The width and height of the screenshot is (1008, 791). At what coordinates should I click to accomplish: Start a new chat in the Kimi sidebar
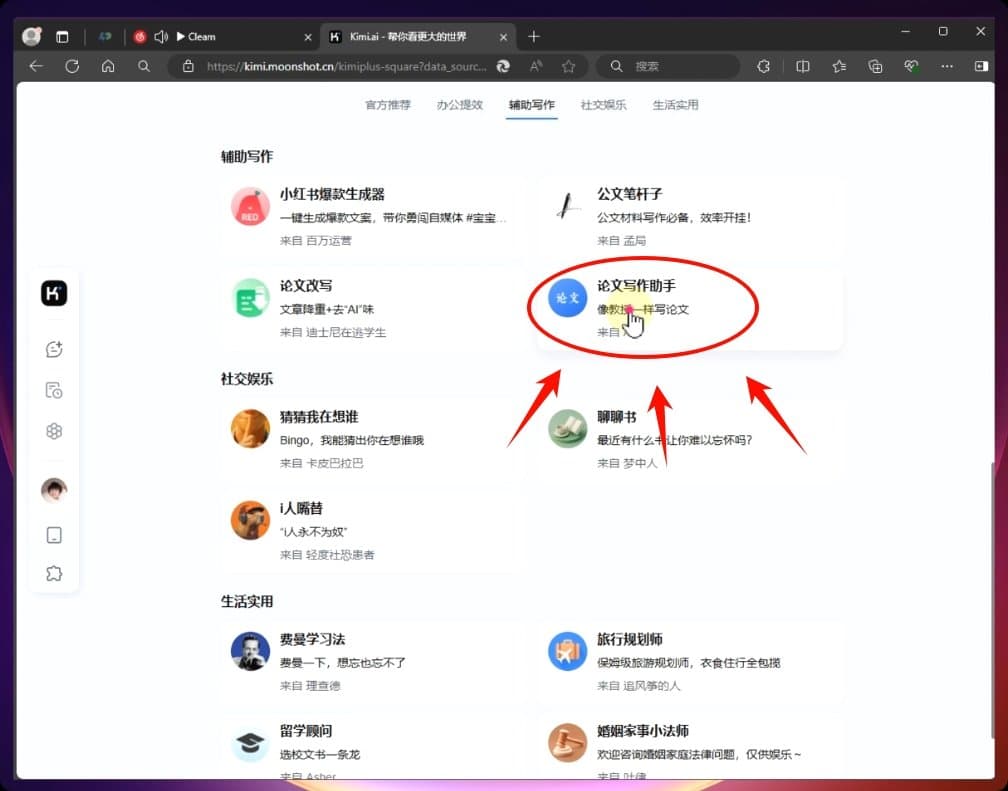coord(54,349)
